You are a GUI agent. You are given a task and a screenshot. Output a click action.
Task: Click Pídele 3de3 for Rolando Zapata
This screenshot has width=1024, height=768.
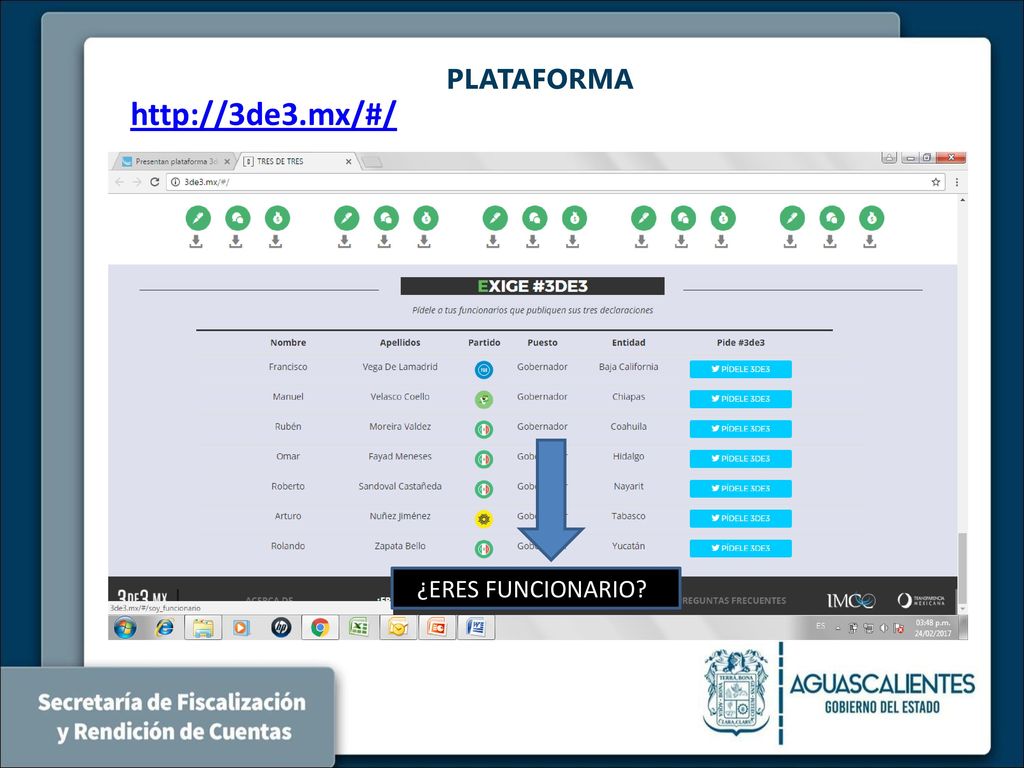741,549
